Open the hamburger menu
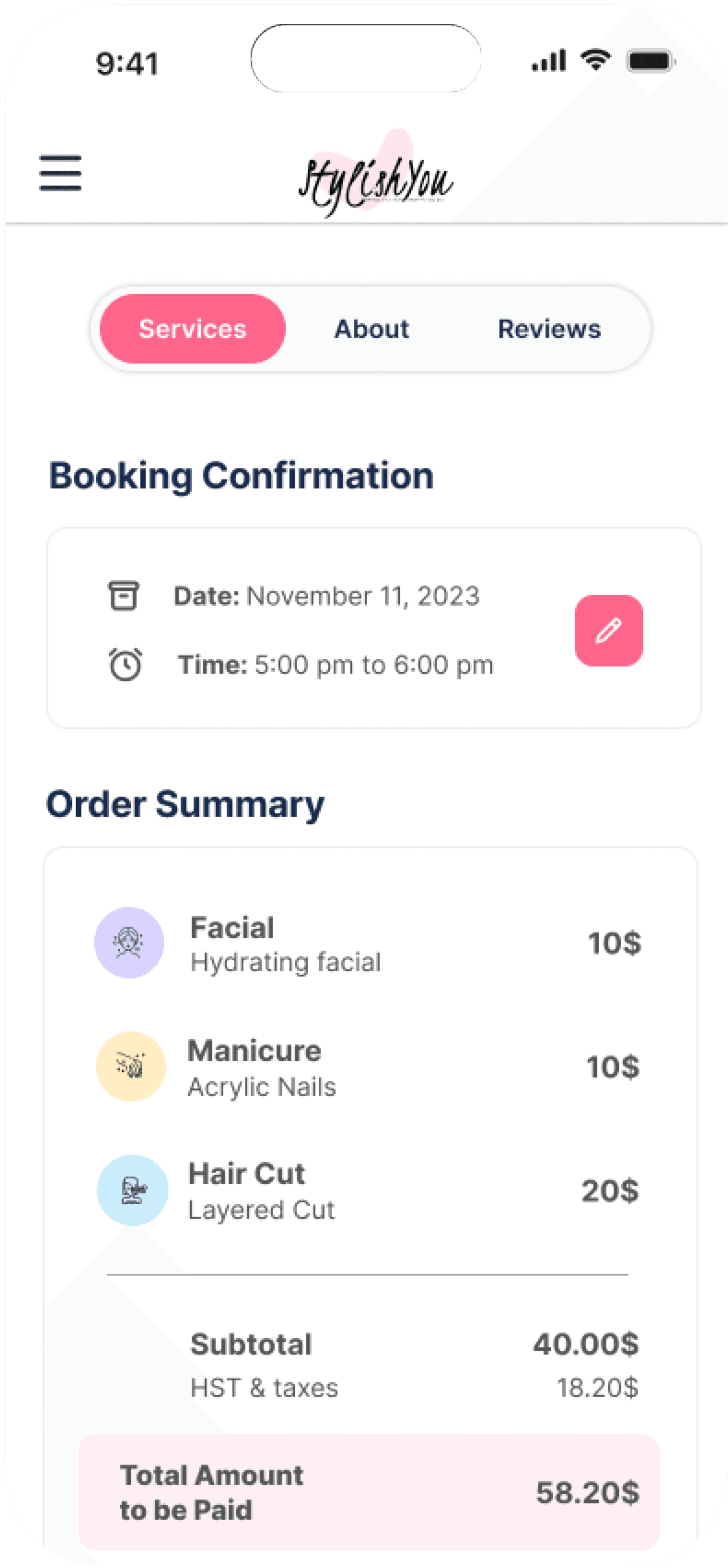 (60, 173)
